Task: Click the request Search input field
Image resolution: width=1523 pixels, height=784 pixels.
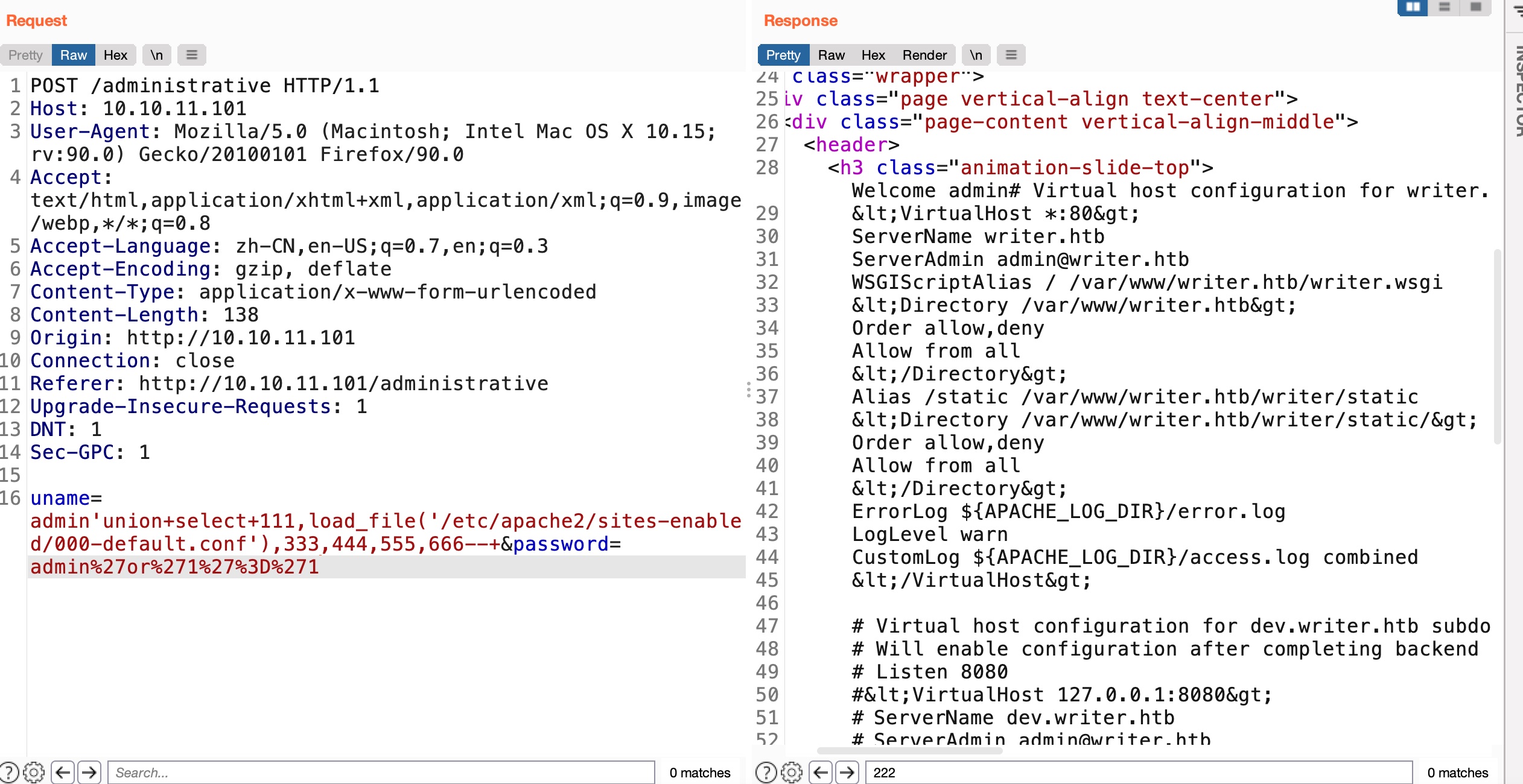Action: pos(380,773)
